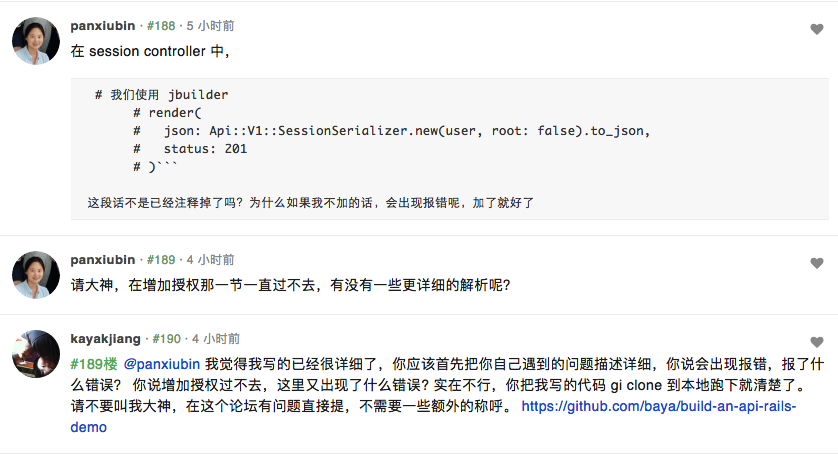This screenshot has height=454, width=838.
Task: Open the '5 小时前' timestamp on reply #188
Action: coord(210,26)
